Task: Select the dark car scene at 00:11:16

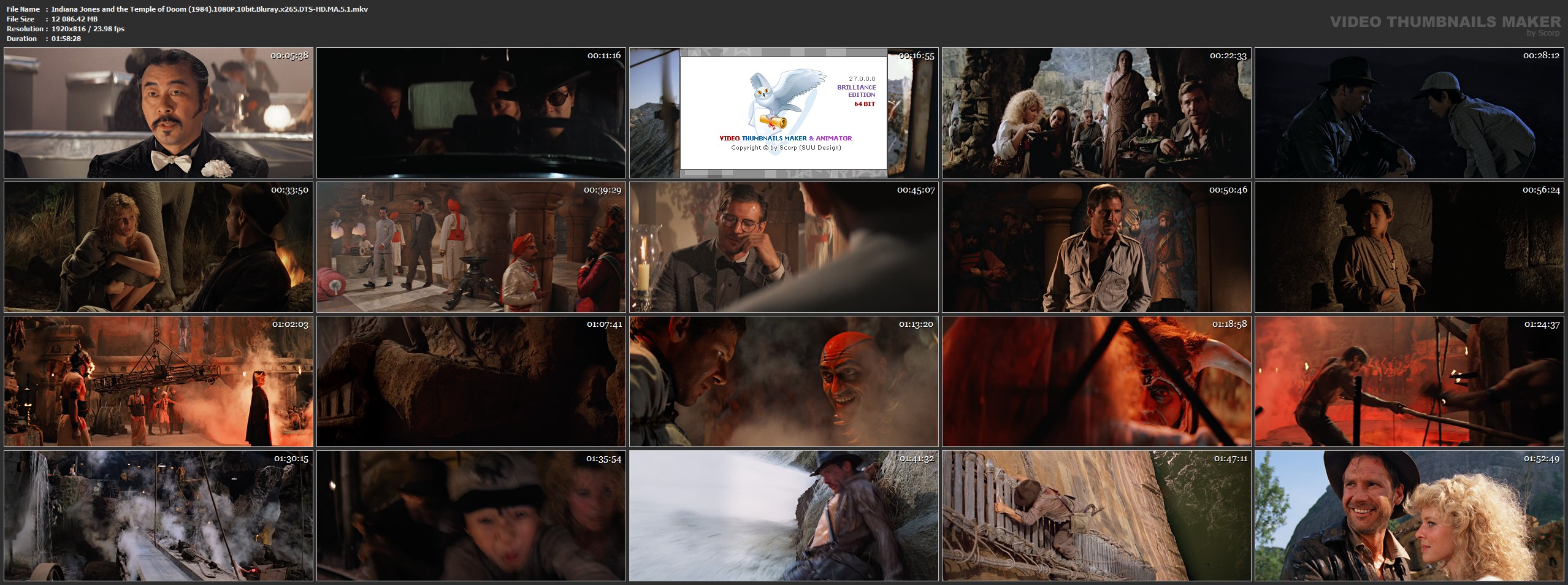Action: pyautogui.click(x=471, y=113)
